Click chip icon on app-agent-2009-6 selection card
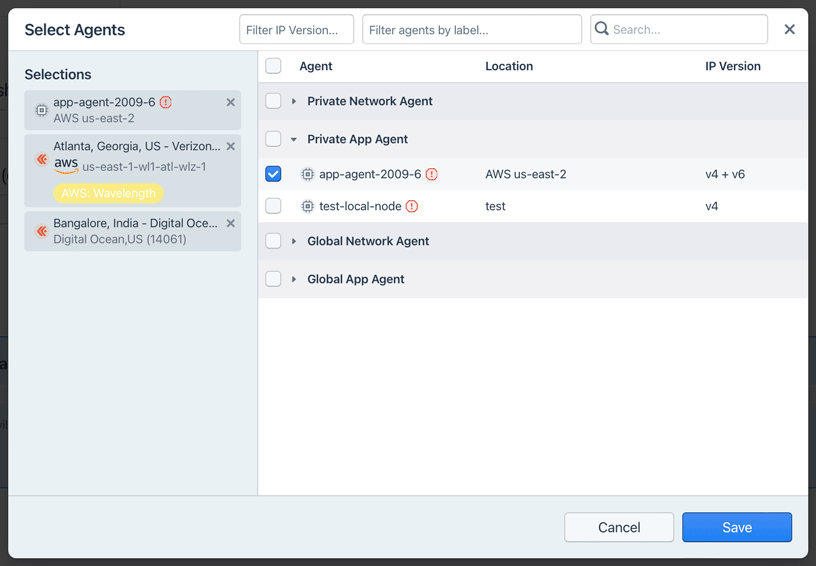The width and height of the screenshot is (816, 566). tap(42, 110)
